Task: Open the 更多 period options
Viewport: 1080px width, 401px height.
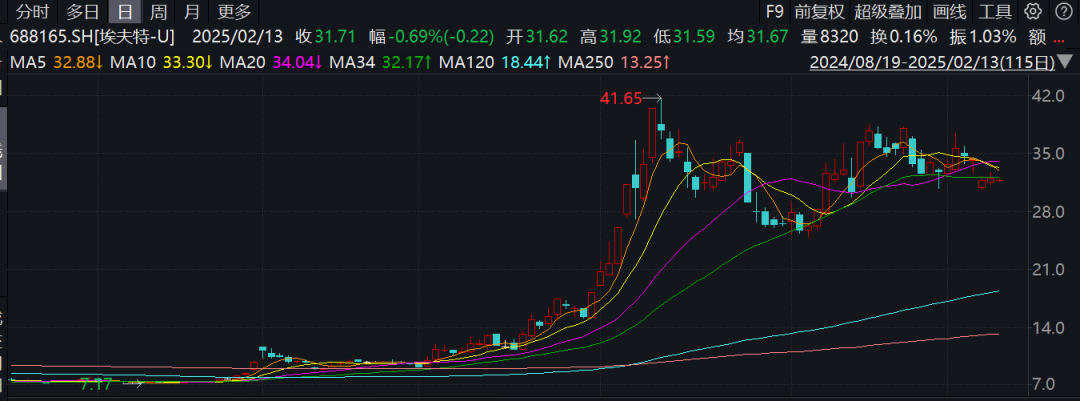Action: 234,12
